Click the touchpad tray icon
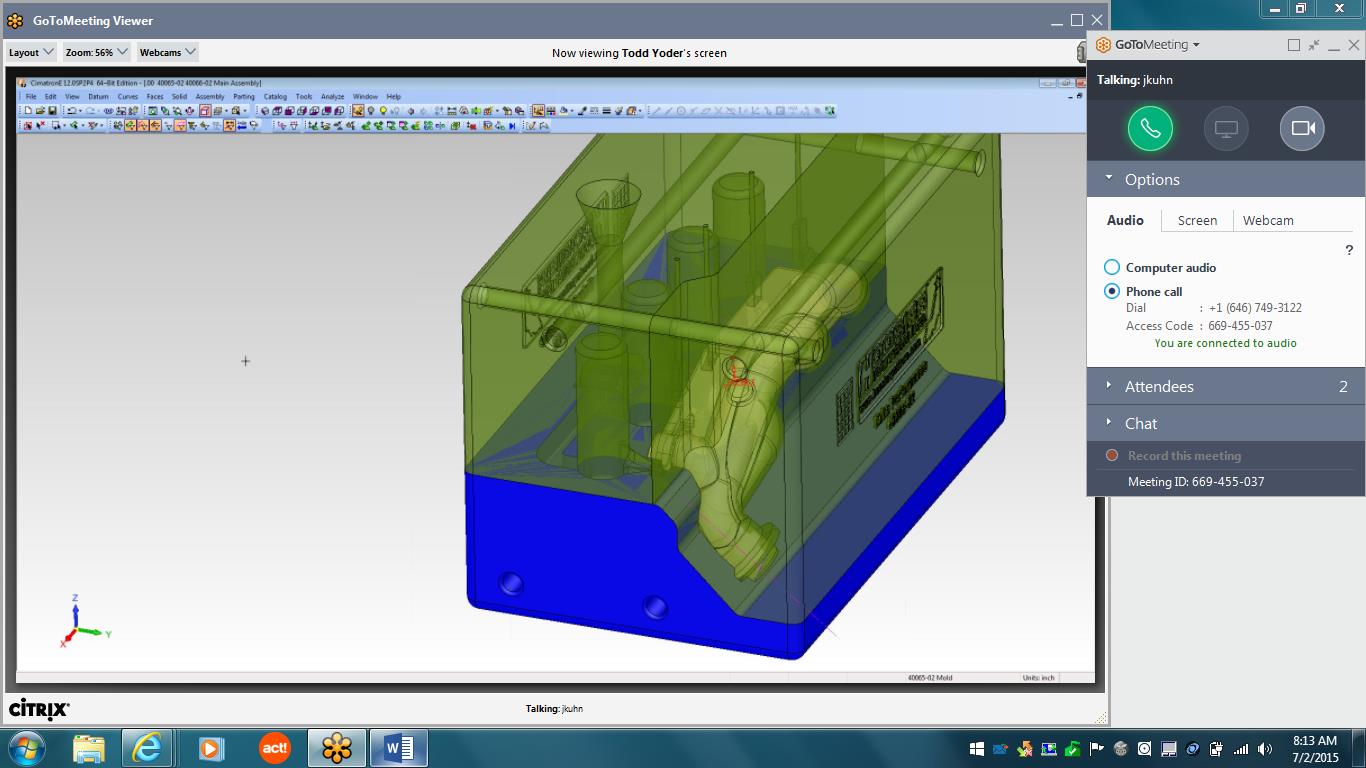This screenshot has height=768, width=1366. (x=1169, y=749)
